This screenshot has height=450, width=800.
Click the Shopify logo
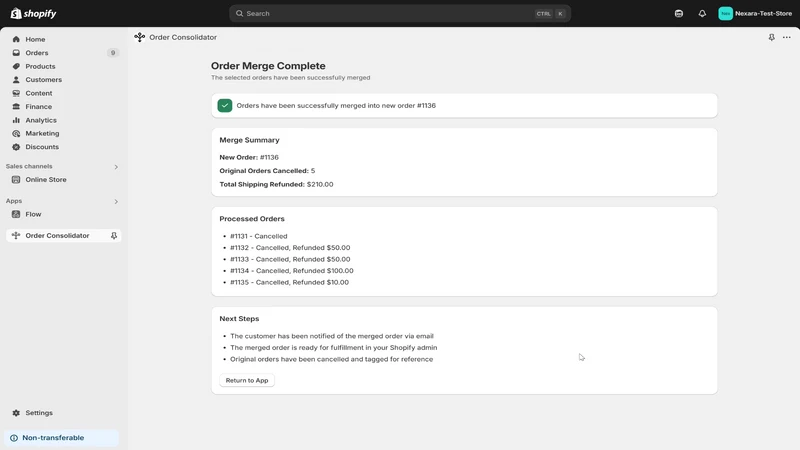(34, 14)
